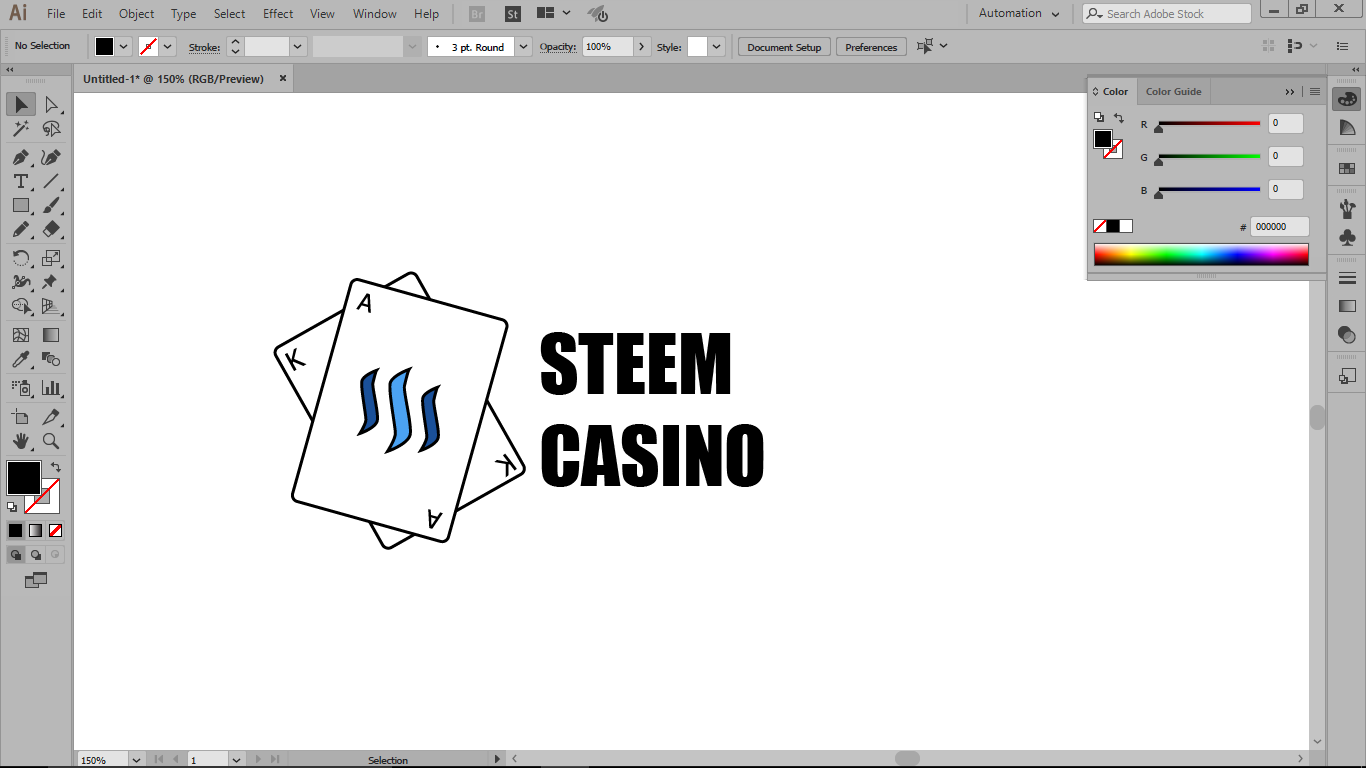Switch to the Color Guide tab

click(1173, 91)
